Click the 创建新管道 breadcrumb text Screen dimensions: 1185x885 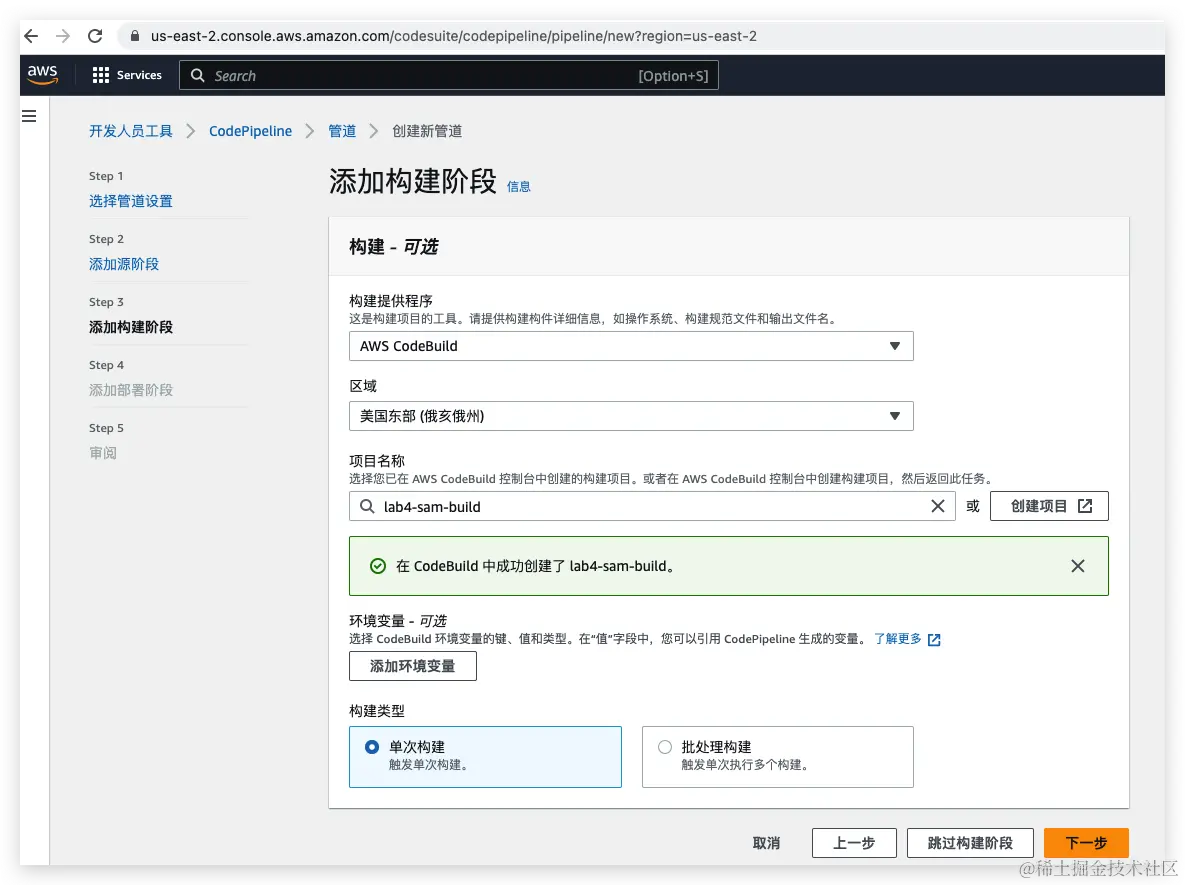[427, 131]
